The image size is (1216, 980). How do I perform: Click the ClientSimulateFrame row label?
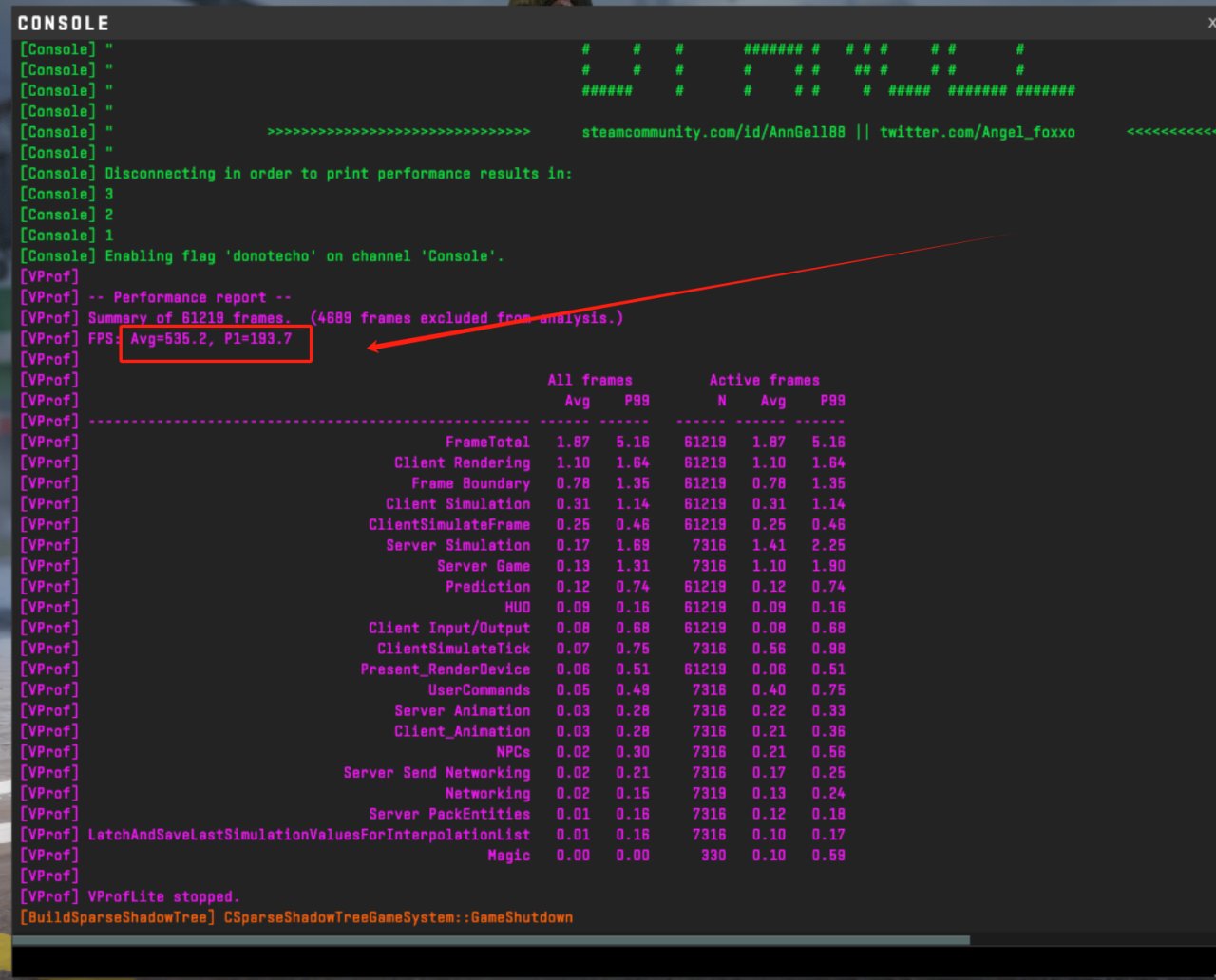(x=449, y=524)
